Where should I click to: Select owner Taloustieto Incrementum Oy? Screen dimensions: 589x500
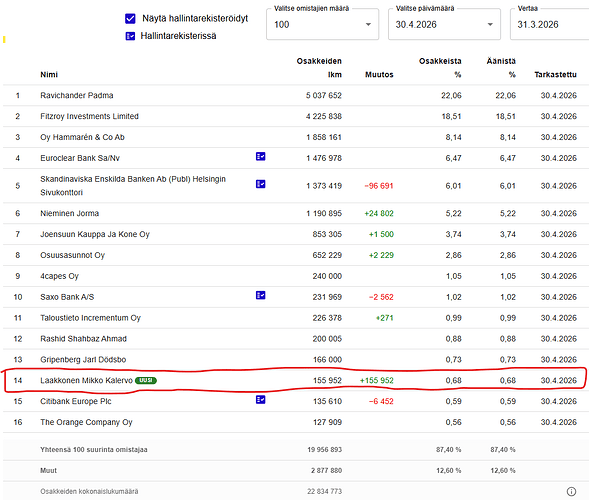91,318
